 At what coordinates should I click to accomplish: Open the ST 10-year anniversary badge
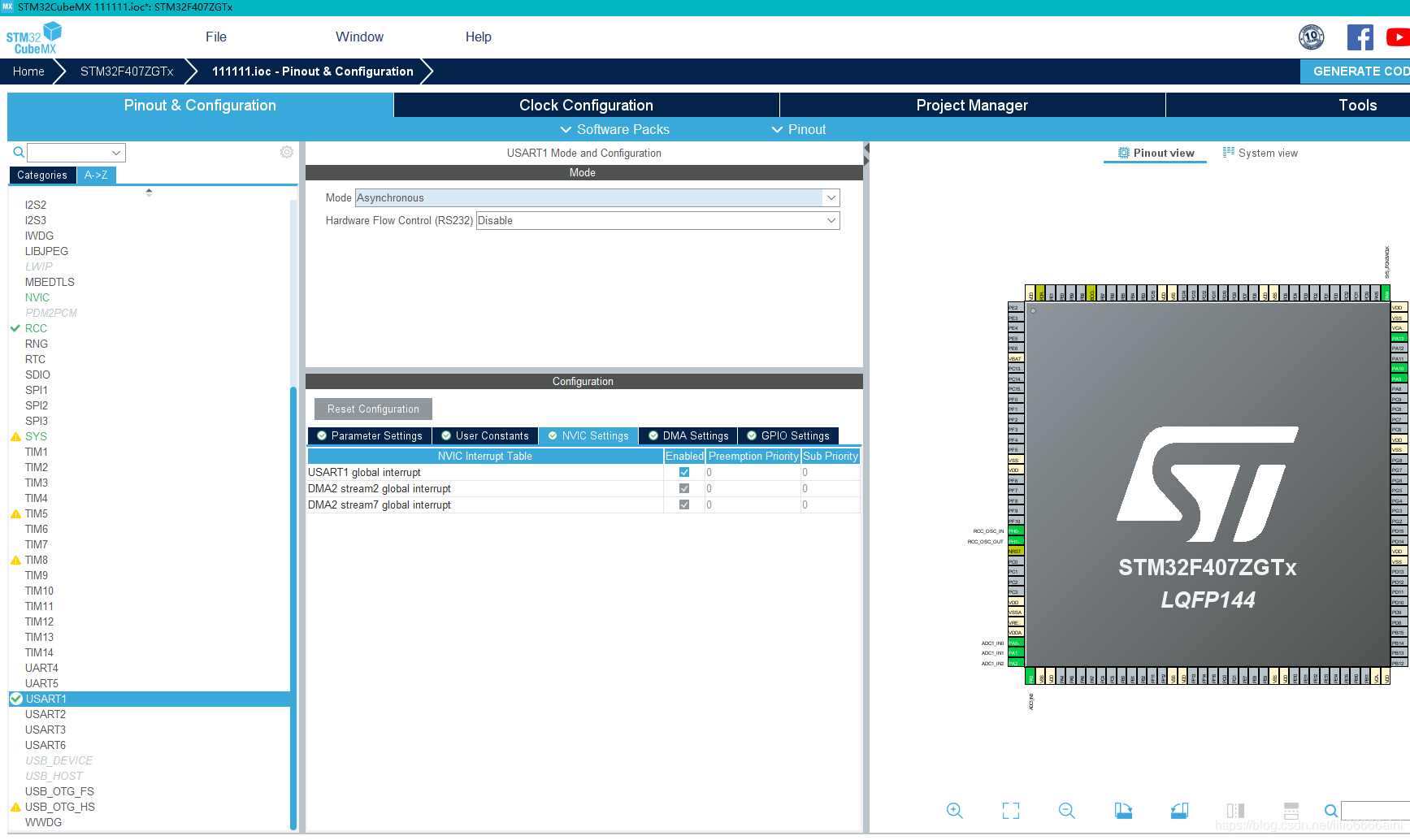point(1311,37)
